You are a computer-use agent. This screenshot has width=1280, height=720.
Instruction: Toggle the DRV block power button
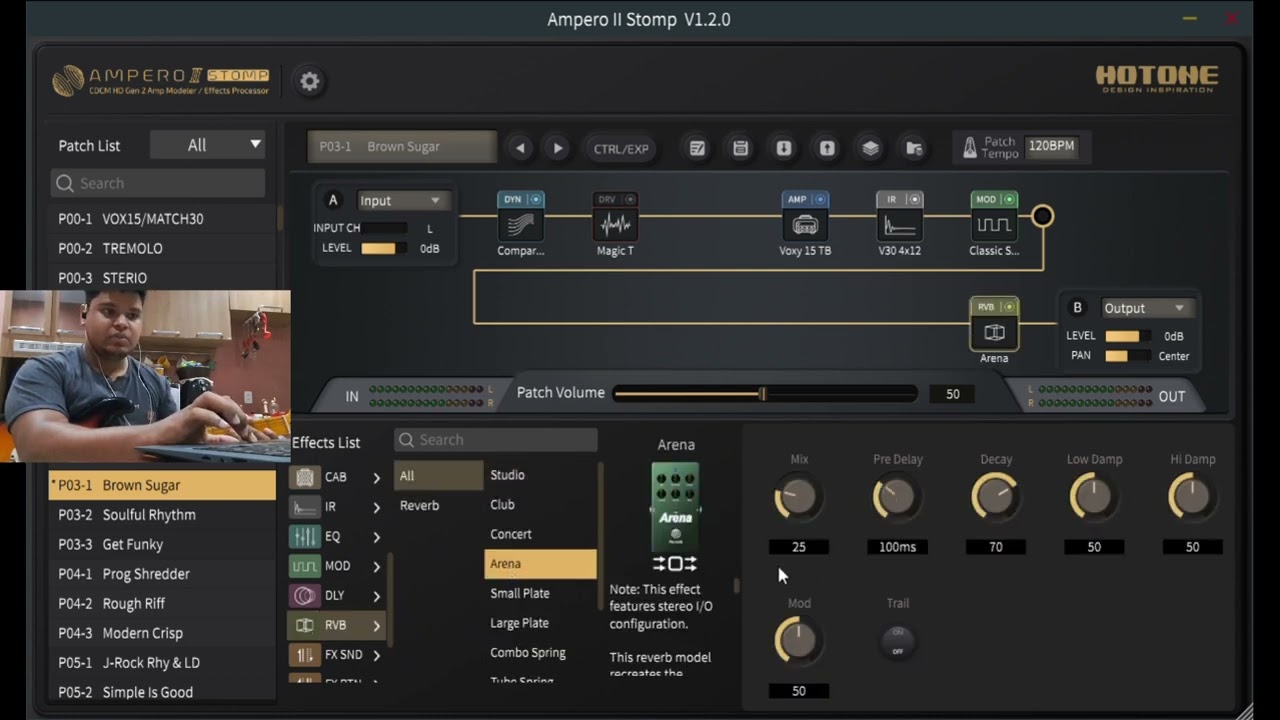tap(630, 199)
